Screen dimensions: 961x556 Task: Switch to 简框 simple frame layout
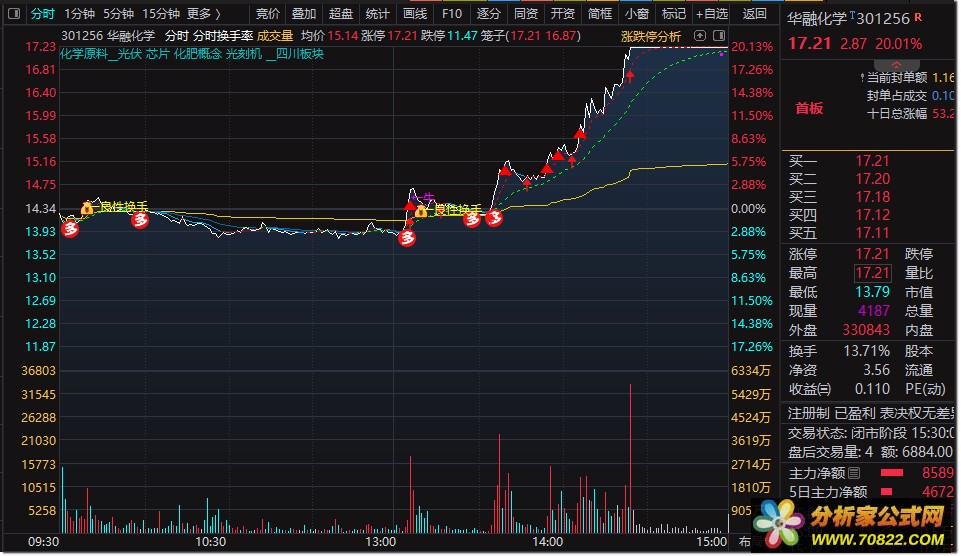point(599,13)
